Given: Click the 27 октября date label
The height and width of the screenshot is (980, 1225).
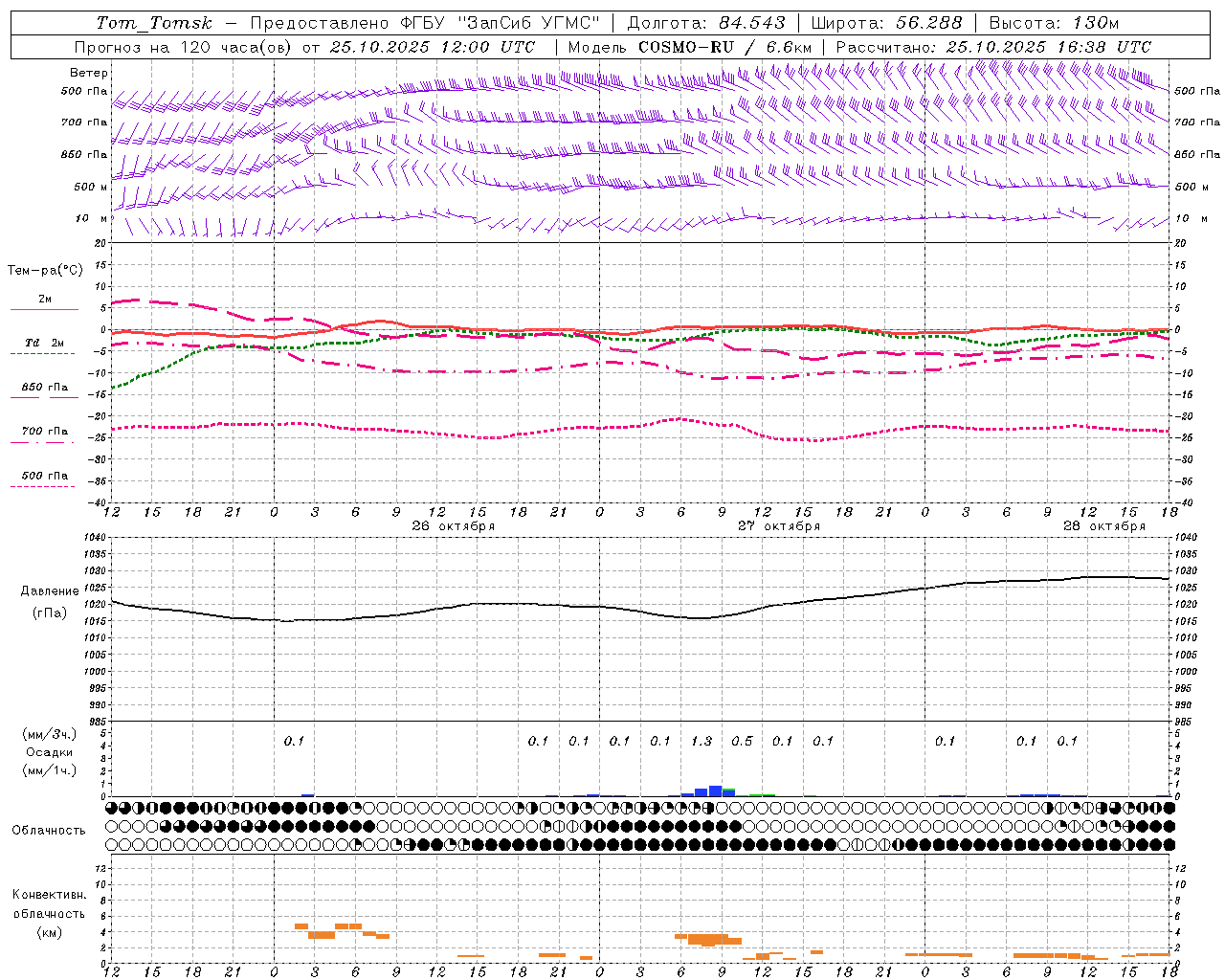Looking at the screenshot, I should pos(779,526).
